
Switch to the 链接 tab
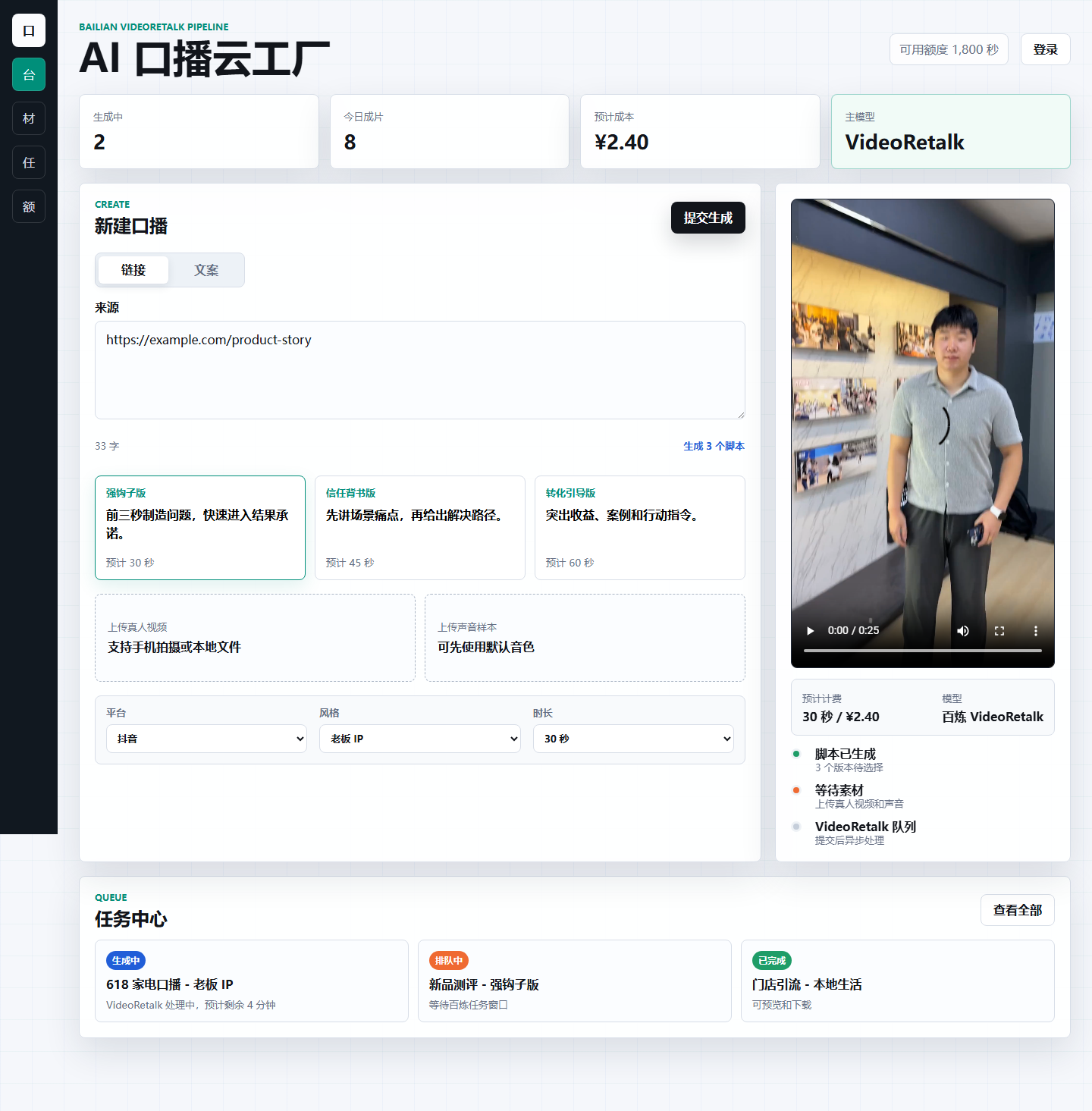133,270
